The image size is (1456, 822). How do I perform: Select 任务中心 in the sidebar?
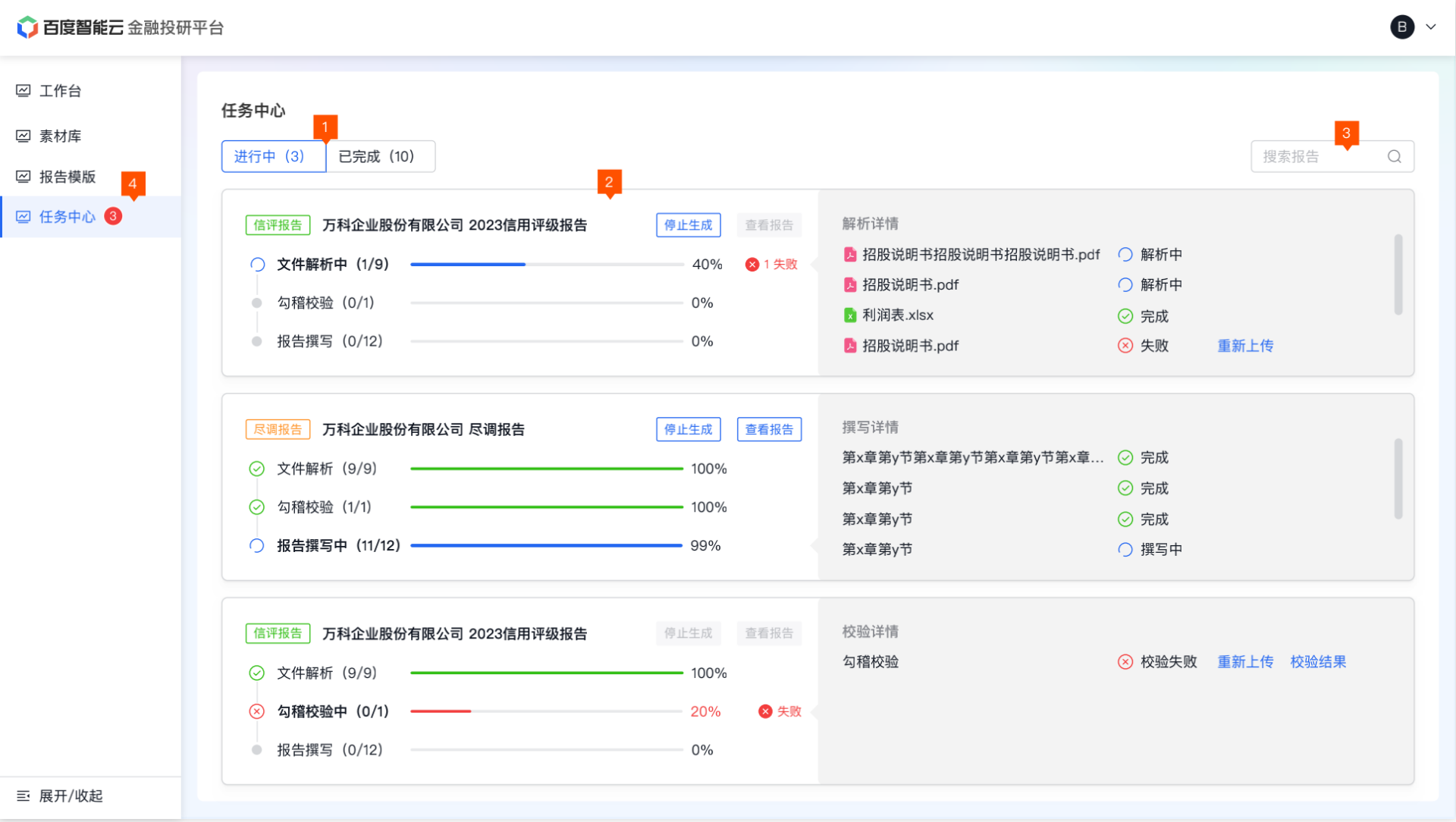90,217
